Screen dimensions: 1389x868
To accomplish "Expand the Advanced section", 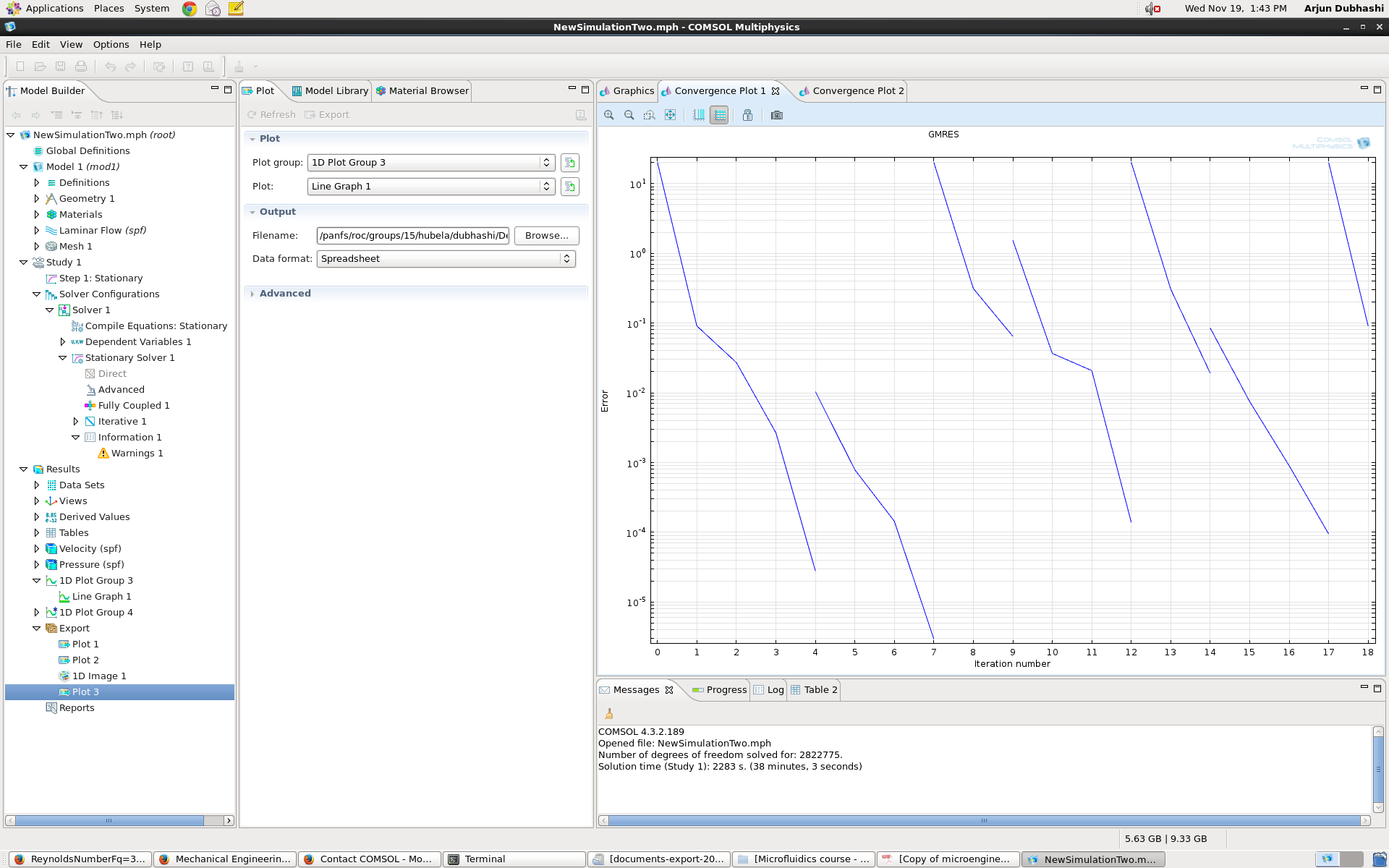I will pos(285,293).
